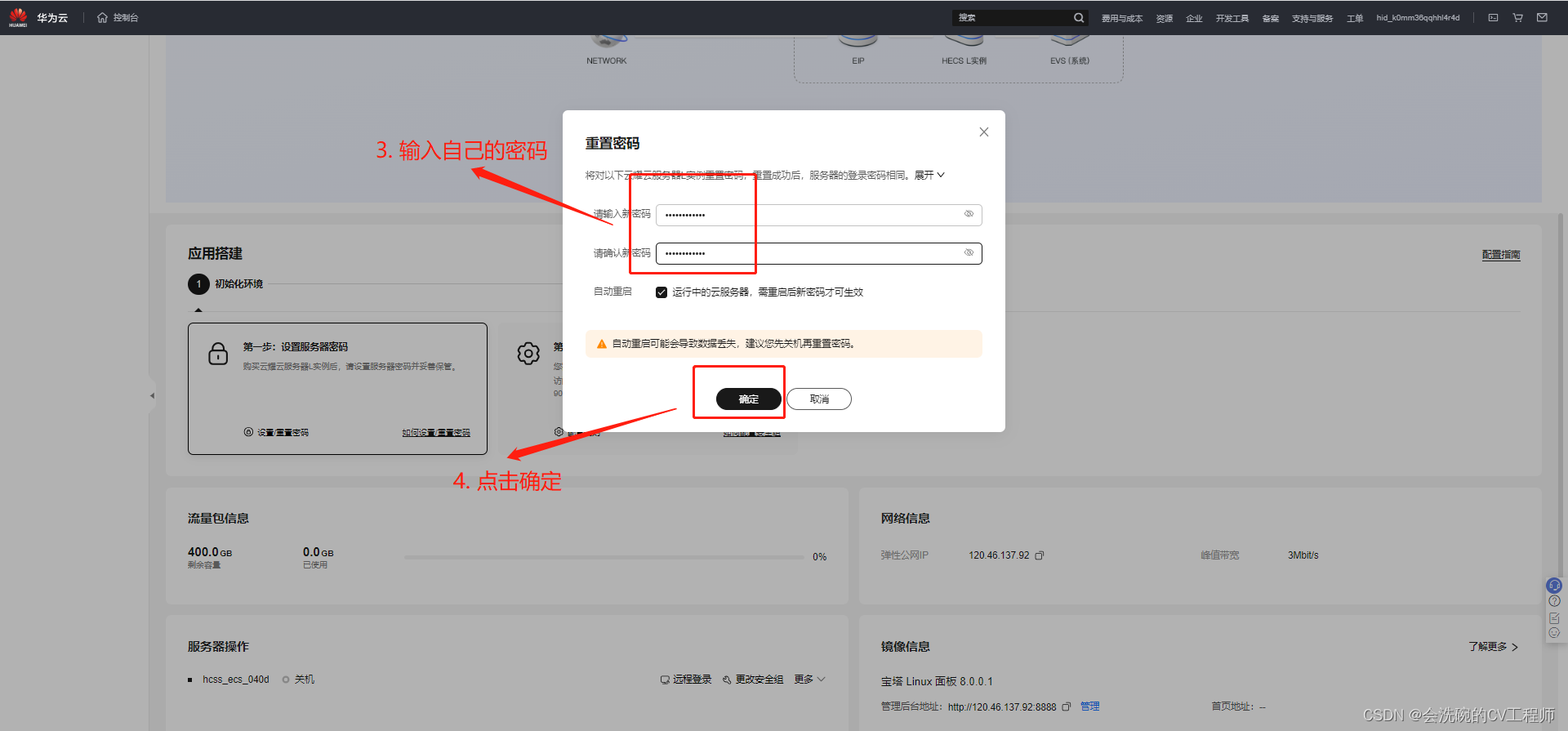Image resolution: width=1568 pixels, height=731 pixels.
Task: Show the confirm password using the eye icon
Action: [x=969, y=253]
